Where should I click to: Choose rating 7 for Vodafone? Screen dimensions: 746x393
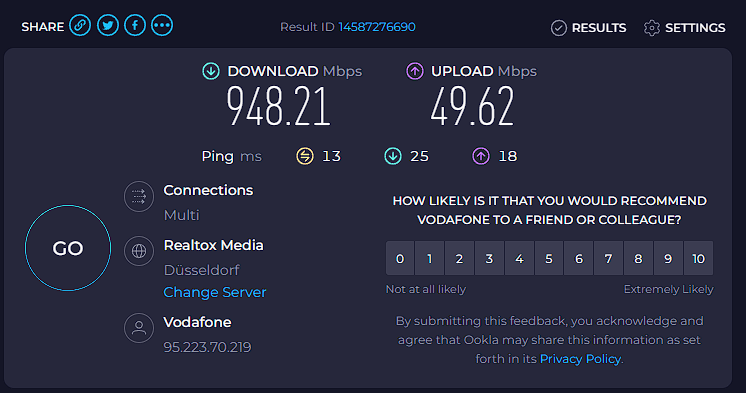tap(609, 258)
